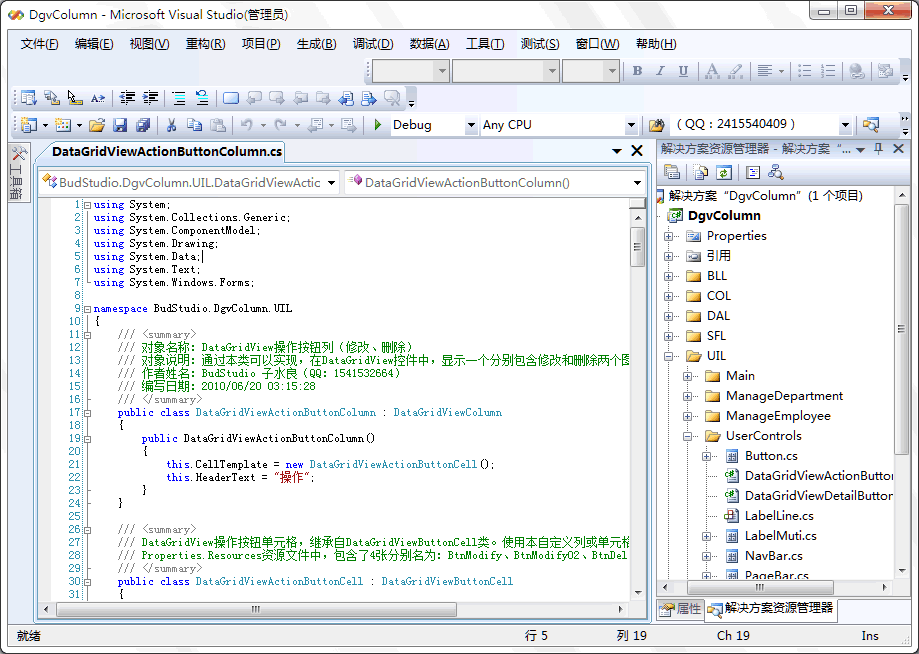Click the Copy toolbar icon

194,125
